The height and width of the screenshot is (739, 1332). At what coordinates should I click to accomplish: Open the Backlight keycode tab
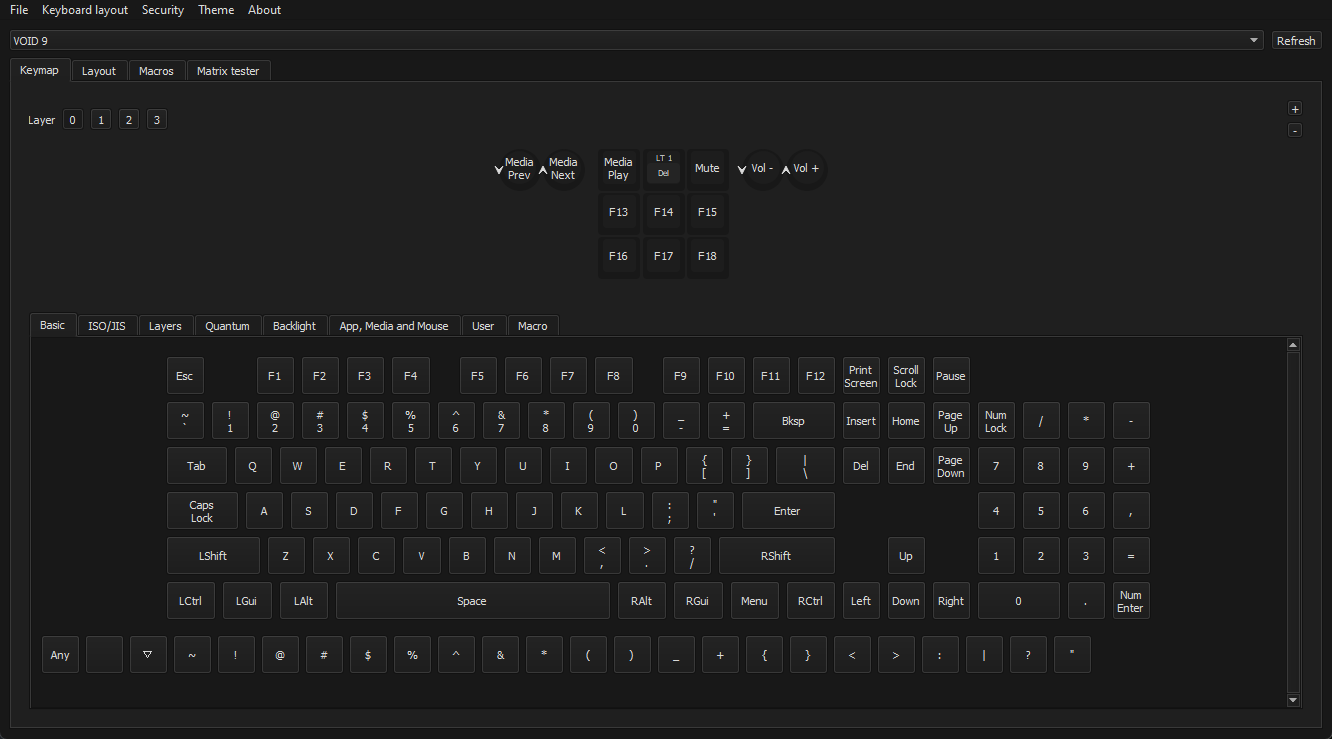click(x=294, y=326)
